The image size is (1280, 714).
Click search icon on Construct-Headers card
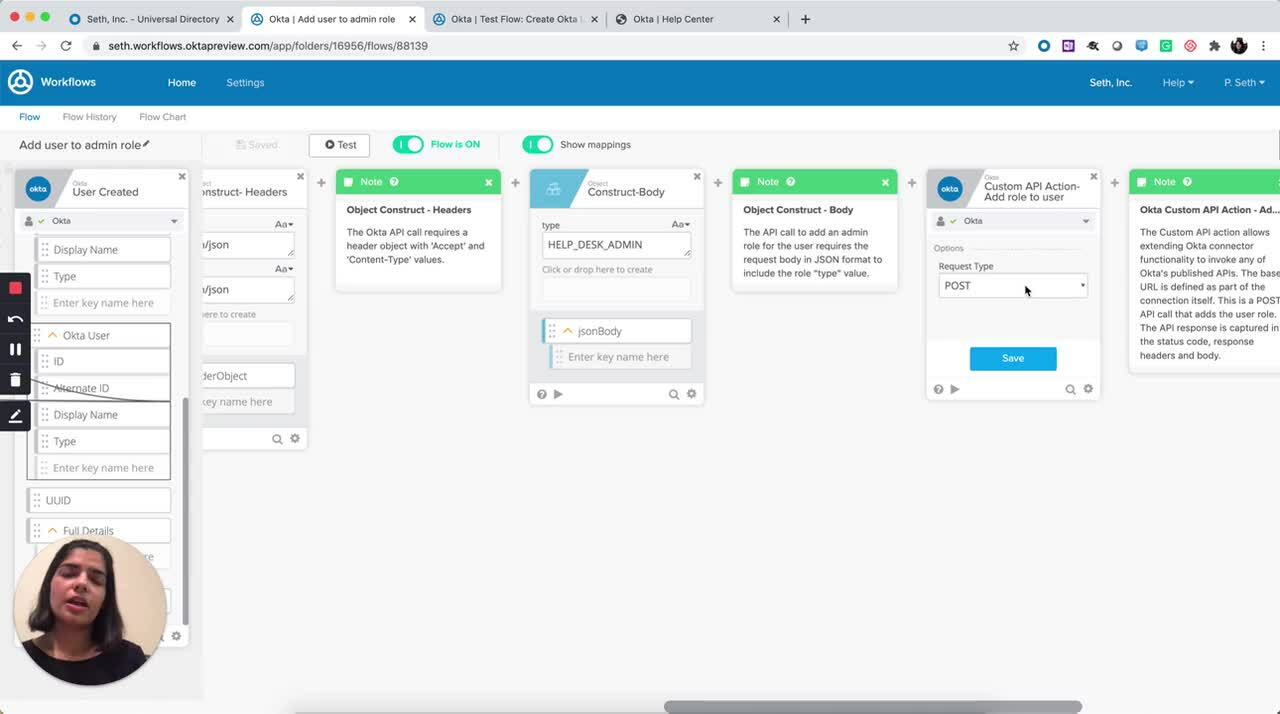(x=277, y=438)
